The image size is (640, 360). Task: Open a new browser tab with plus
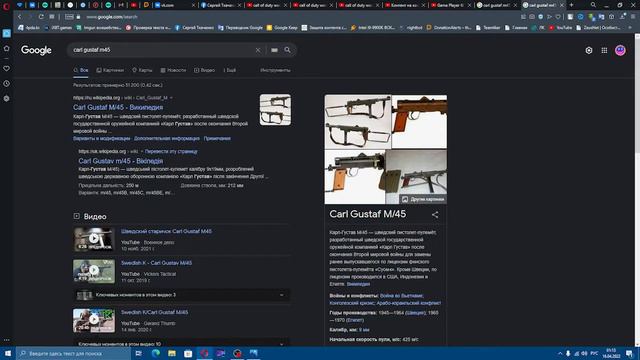[571, 5]
